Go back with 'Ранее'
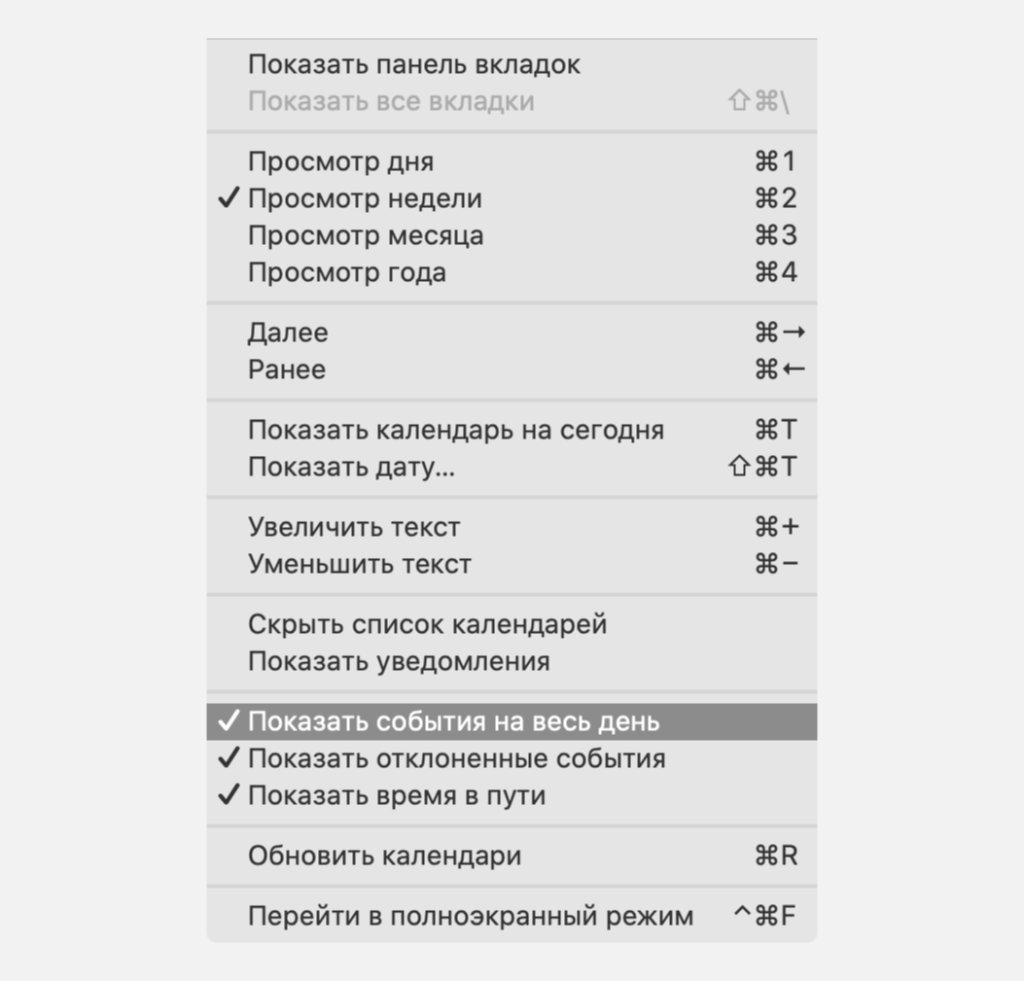The width and height of the screenshot is (1024, 981). click(287, 370)
